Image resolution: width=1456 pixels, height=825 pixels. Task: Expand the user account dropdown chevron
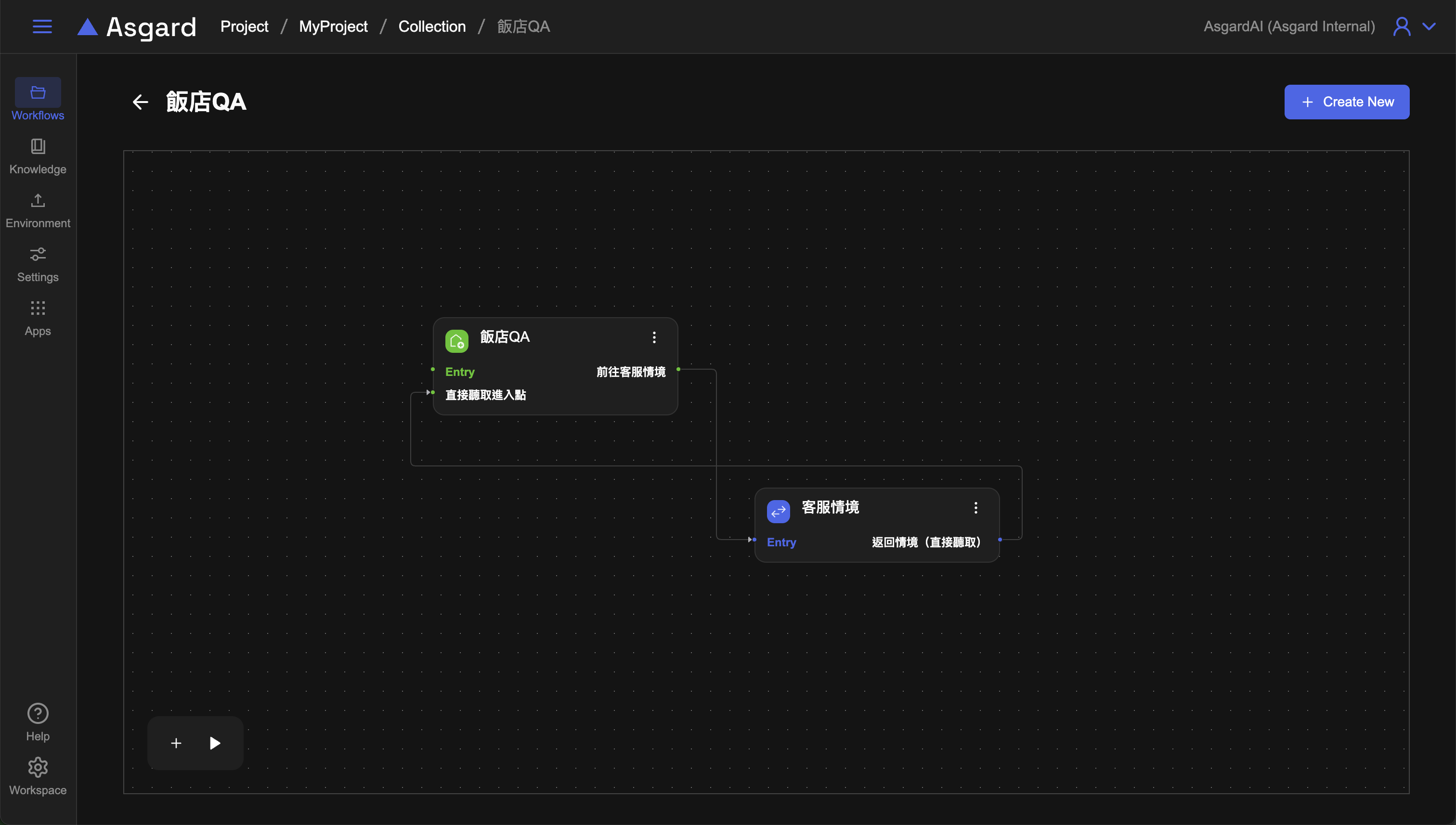(1429, 26)
